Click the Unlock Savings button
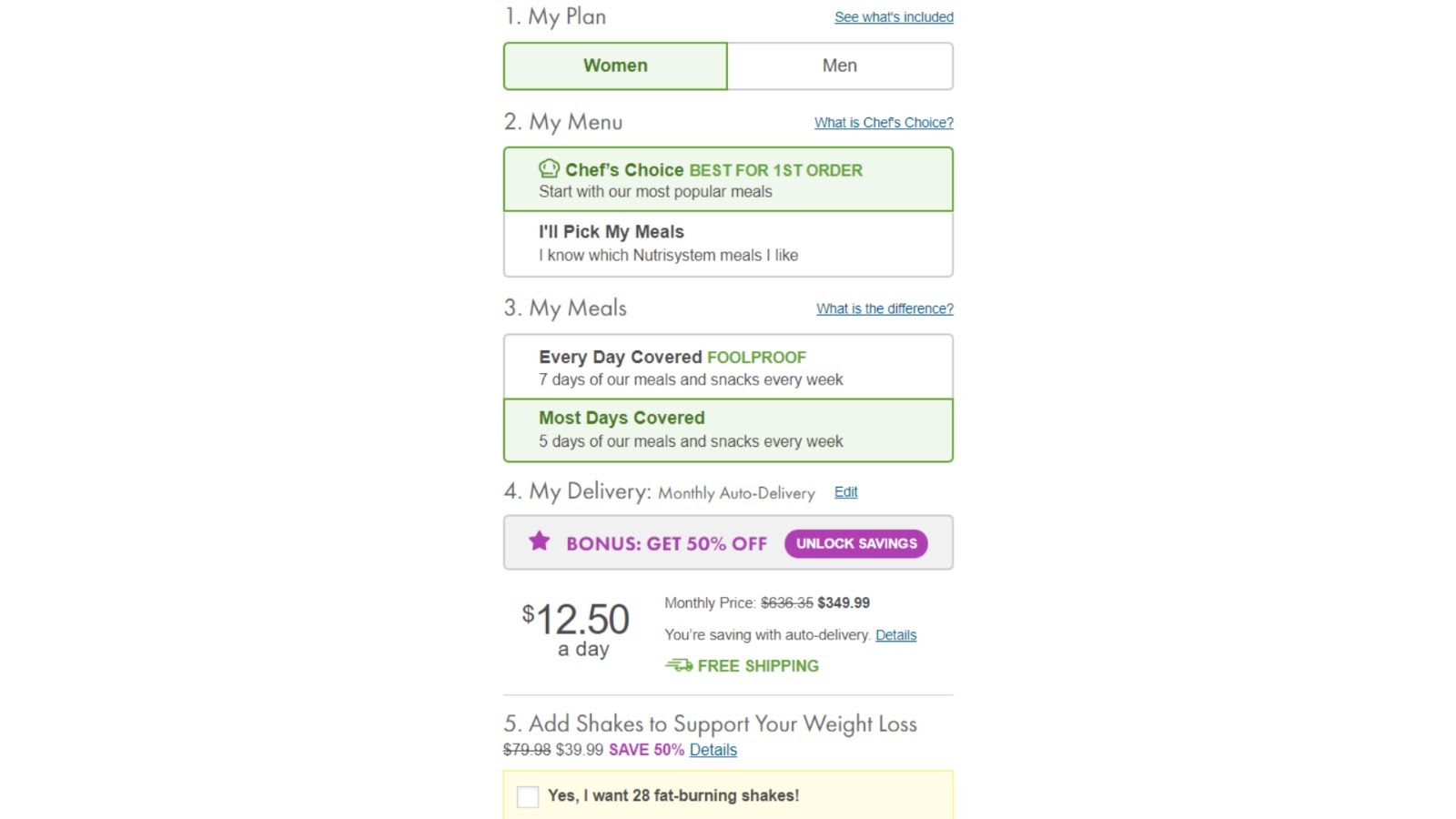 click(856, 543)
